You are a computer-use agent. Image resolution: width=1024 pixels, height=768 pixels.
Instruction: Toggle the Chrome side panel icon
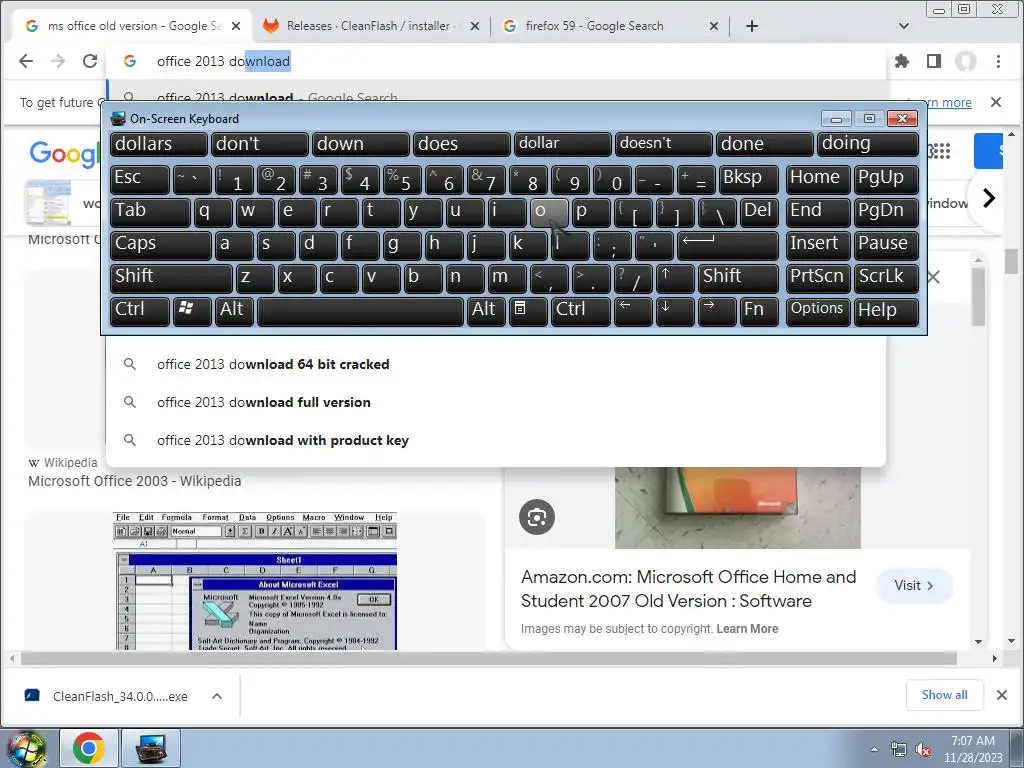[934, 61]
